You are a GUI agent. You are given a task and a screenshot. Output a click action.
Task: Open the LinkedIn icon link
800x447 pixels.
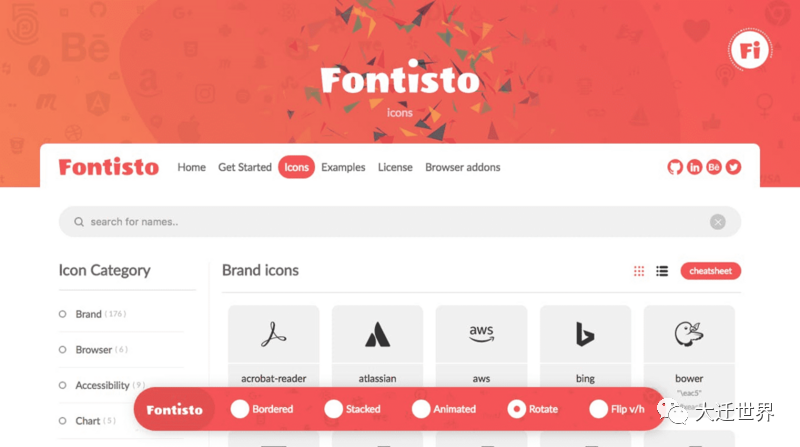point(694,167)
